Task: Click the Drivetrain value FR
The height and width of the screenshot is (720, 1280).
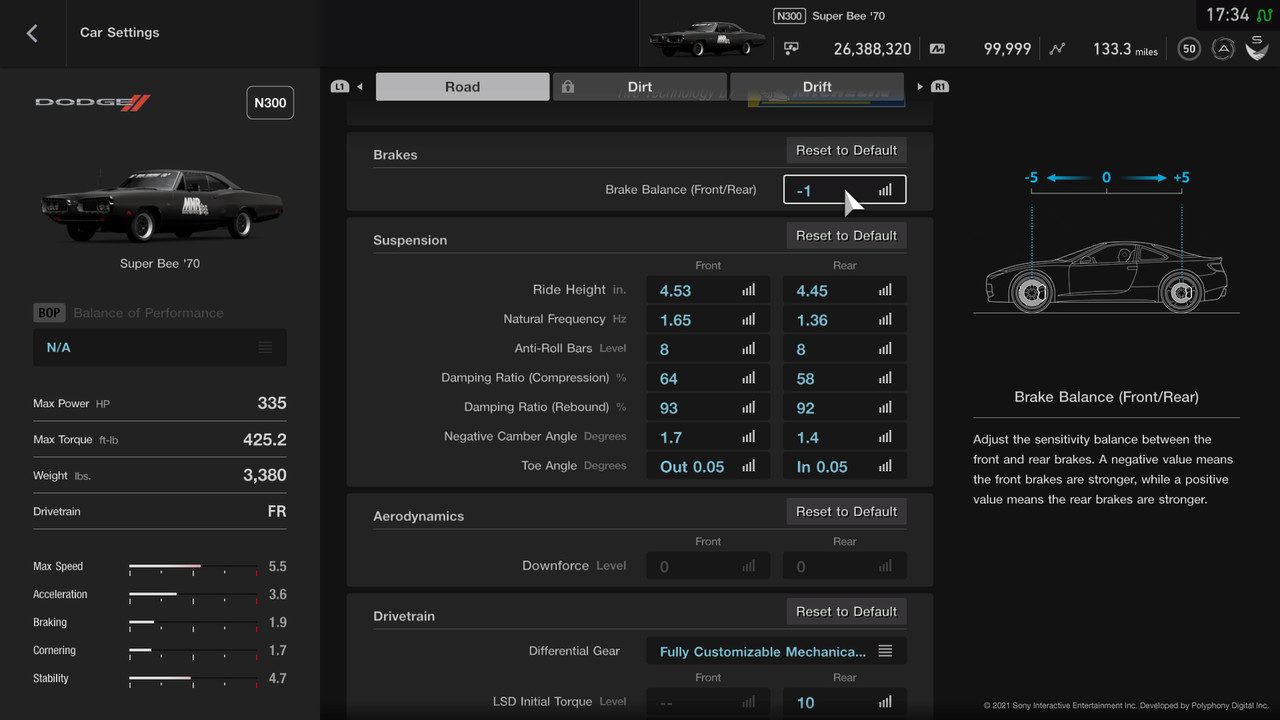Action: tap(277, 512)
